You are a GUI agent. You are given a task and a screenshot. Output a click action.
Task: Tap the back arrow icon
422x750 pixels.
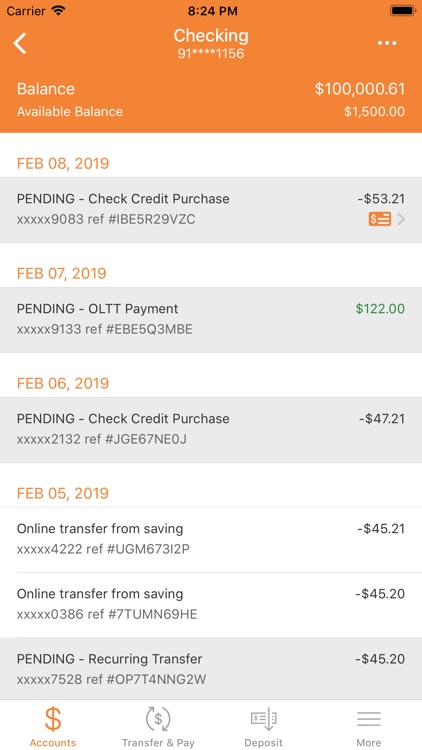(20, 43)
